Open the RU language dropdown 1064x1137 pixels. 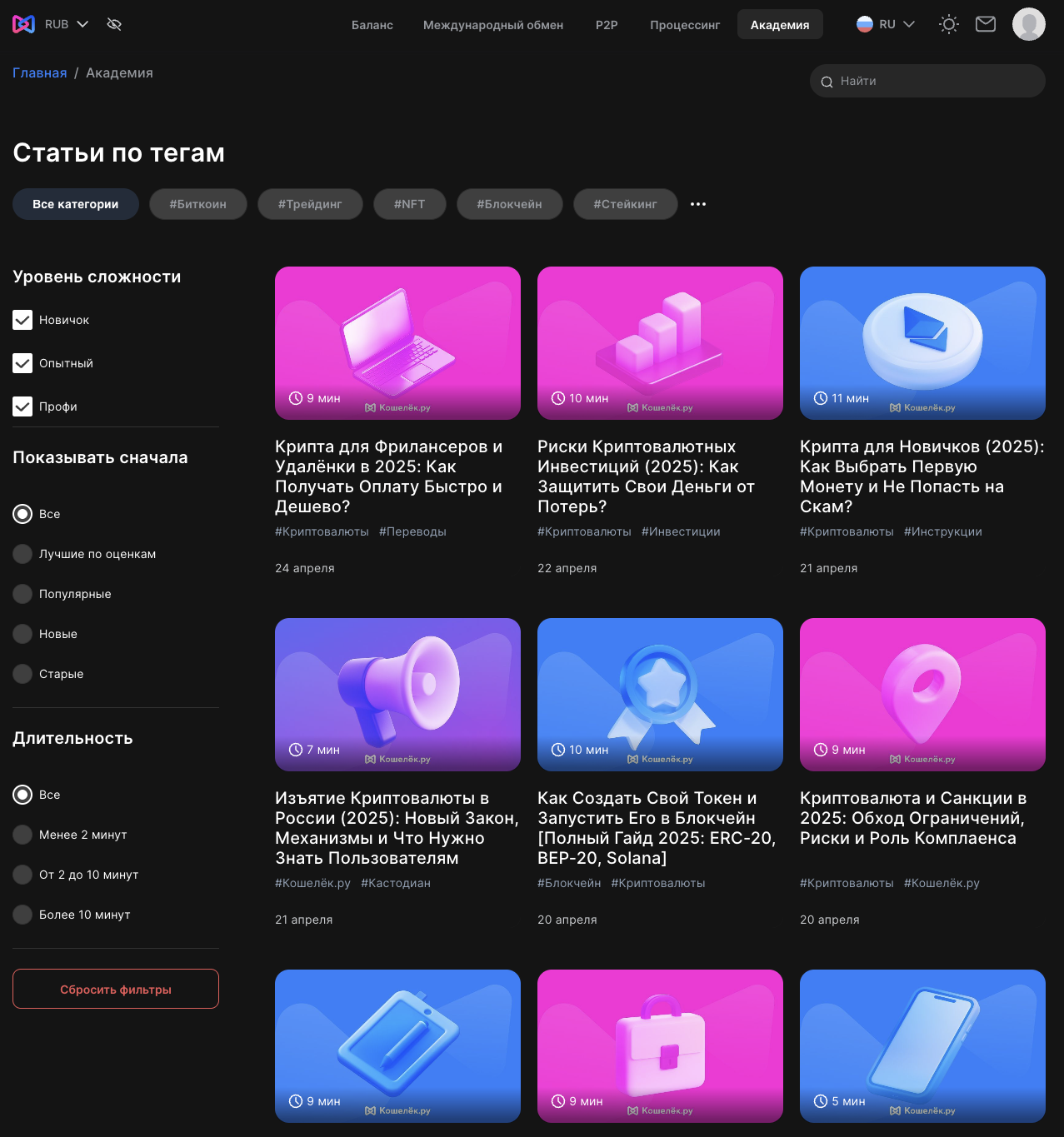point(908,24)
